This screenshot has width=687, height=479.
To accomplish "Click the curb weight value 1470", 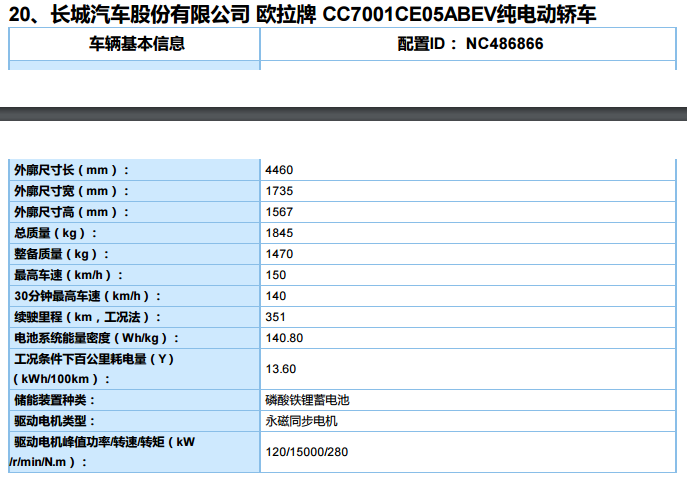I will click(279, 254).
